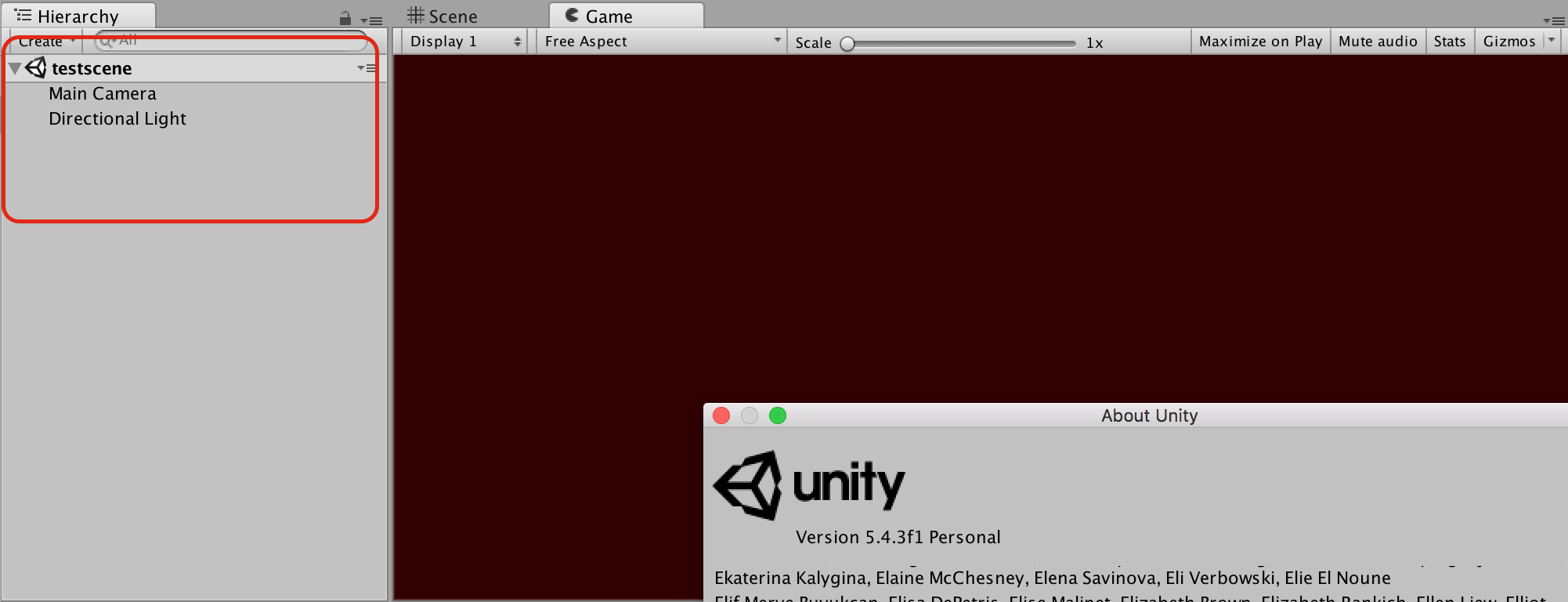
Task: Open the Free Aspect dropdown
Action: 663,42
